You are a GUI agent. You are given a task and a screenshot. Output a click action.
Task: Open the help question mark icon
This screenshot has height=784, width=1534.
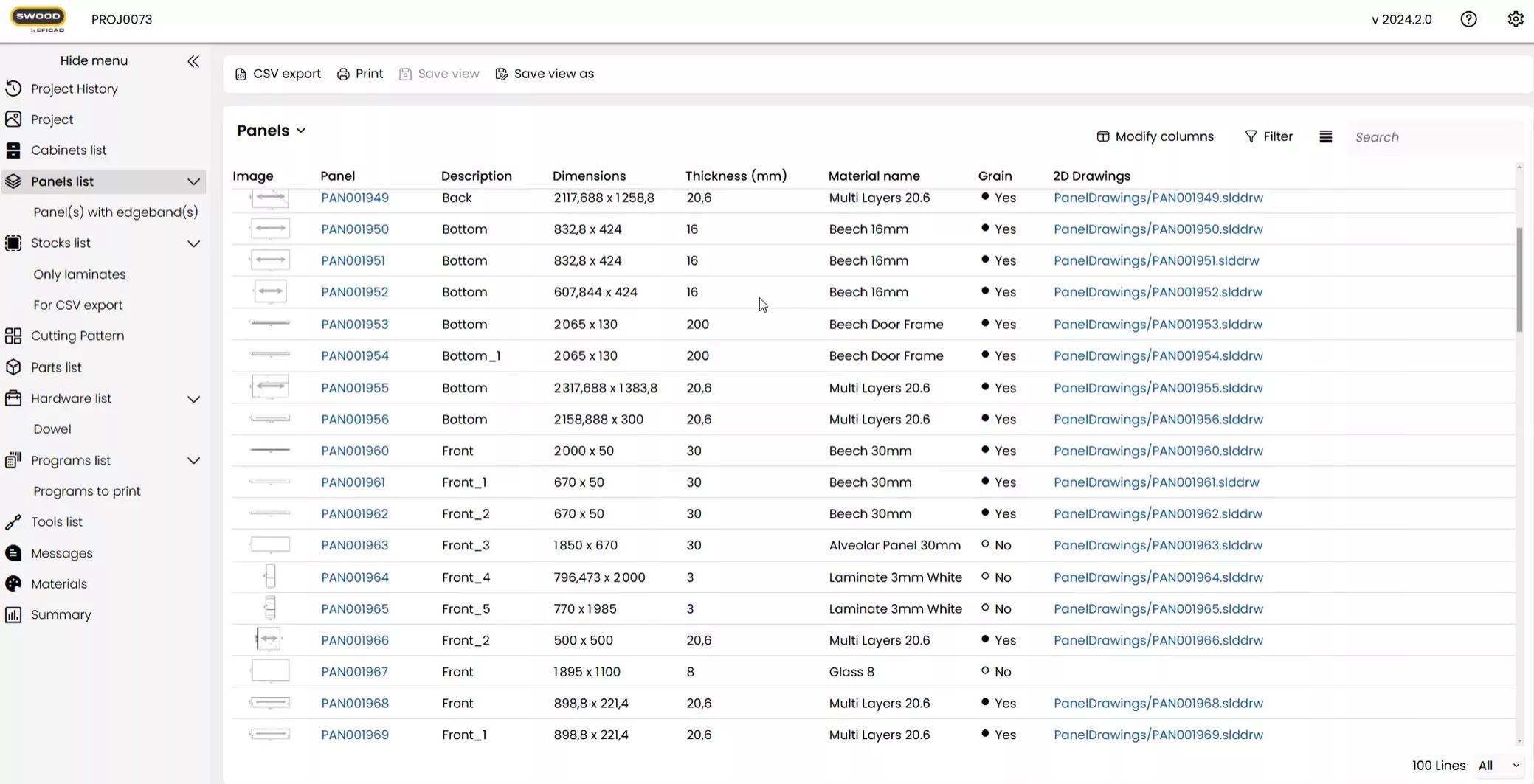[x=1468, y=19]
